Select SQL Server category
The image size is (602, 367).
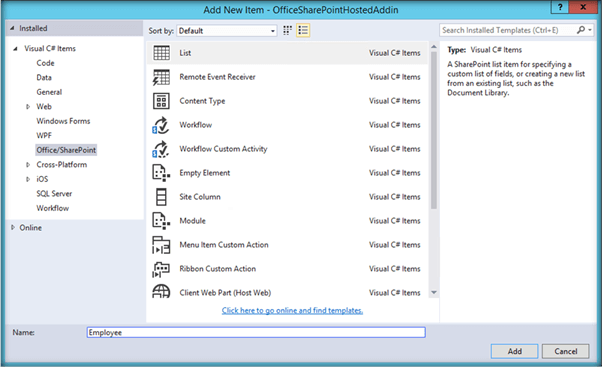[x=54, y=193]
